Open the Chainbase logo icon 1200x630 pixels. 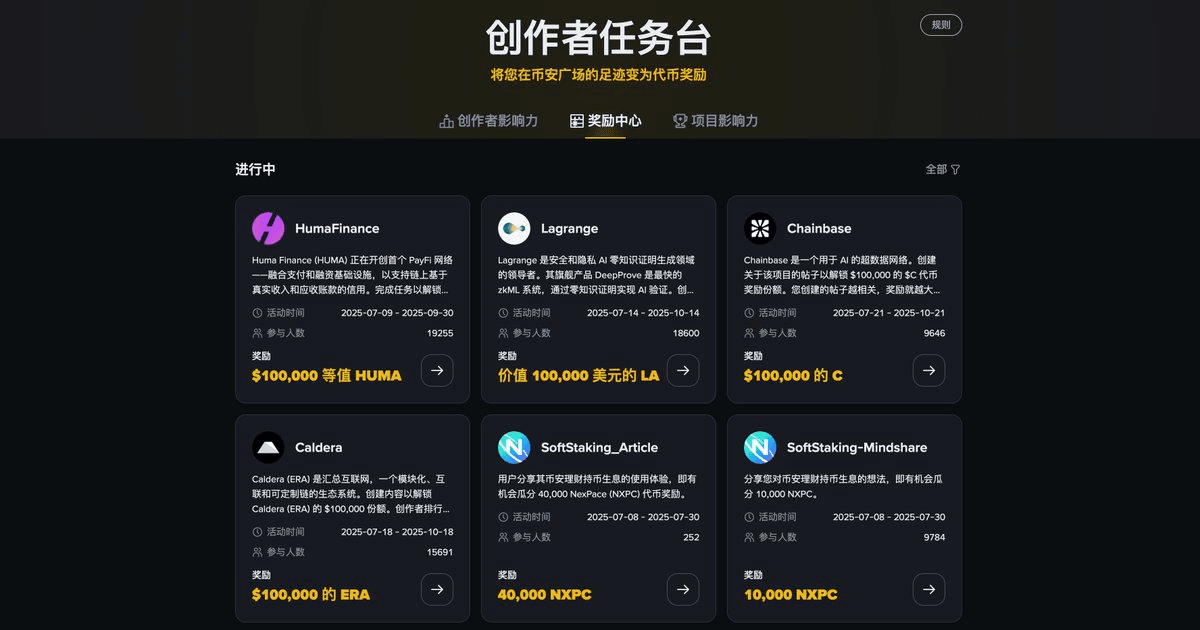[760, 228]
